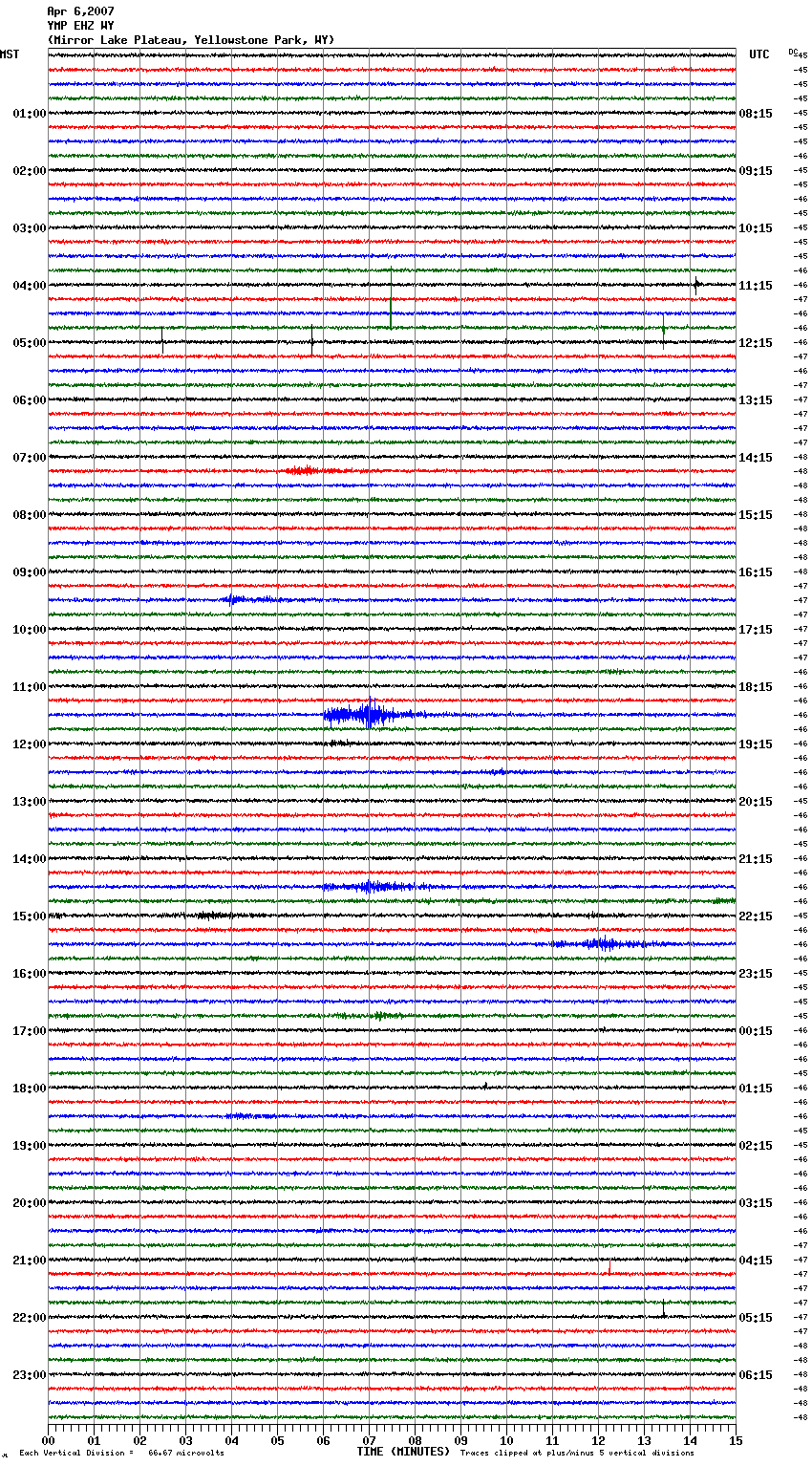Click UTC time label '06:15'

(756, 1375)
